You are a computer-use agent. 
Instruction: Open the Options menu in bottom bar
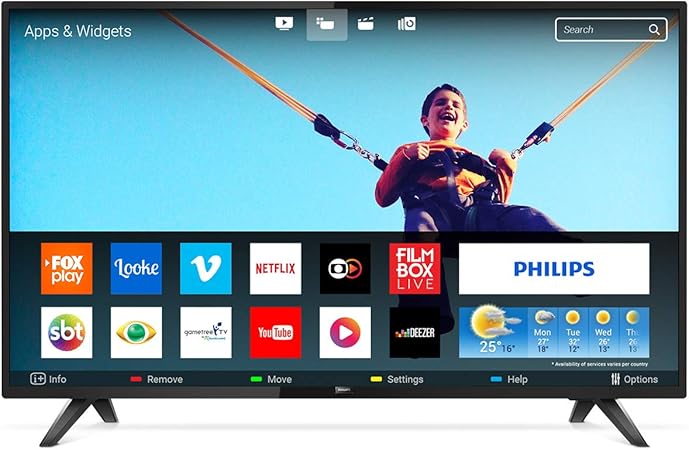click(x=635, y=379)
